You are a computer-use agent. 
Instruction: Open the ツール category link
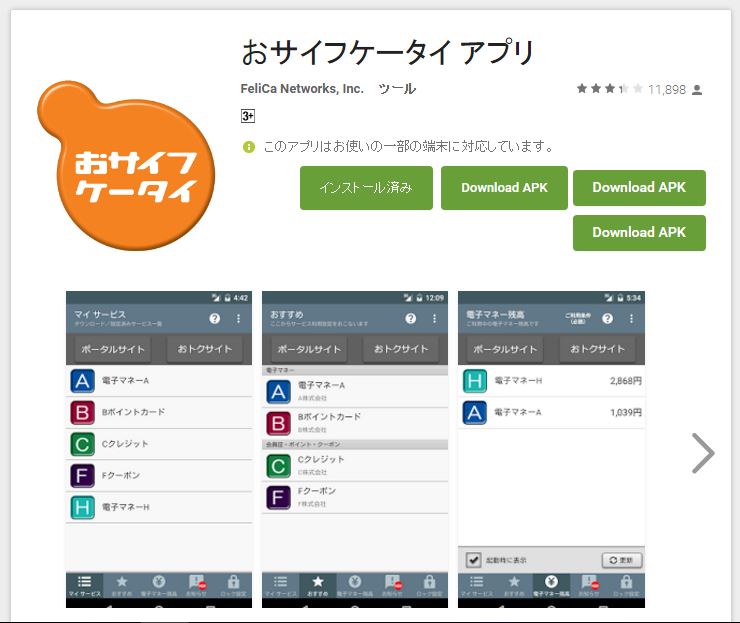(397, 89)
